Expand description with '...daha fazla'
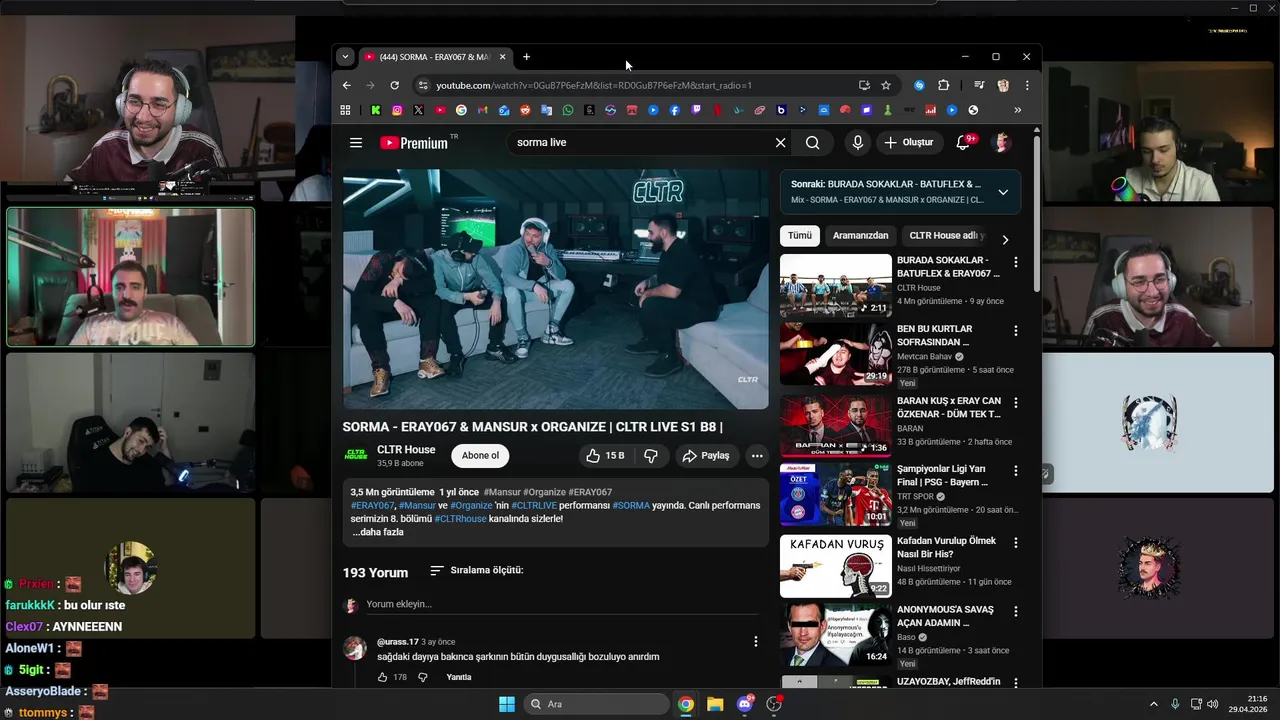1280x720 pixels. point(377,532)
